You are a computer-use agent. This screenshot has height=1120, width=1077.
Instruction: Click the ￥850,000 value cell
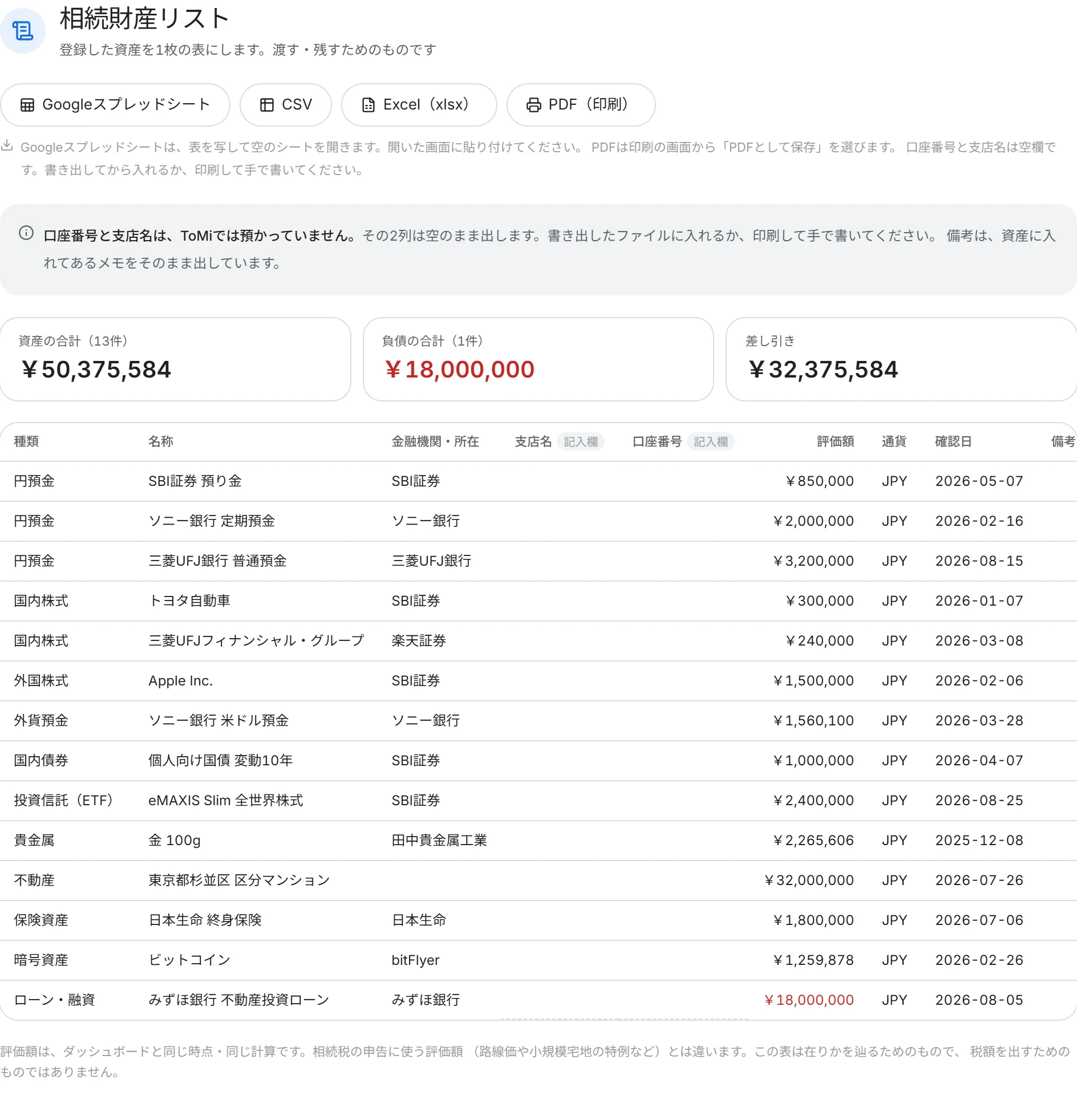(819, 481)
